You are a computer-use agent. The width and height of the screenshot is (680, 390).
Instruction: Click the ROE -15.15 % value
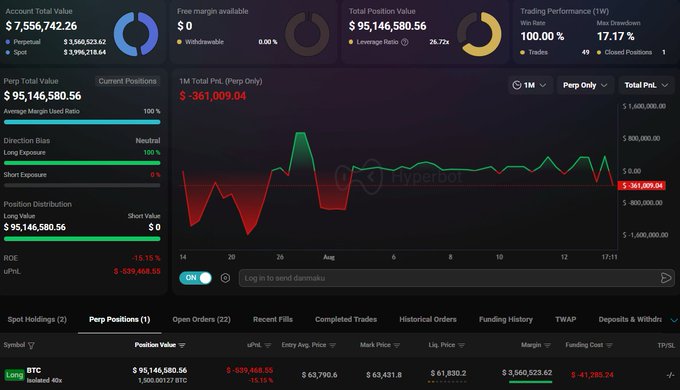click(146, 258)
